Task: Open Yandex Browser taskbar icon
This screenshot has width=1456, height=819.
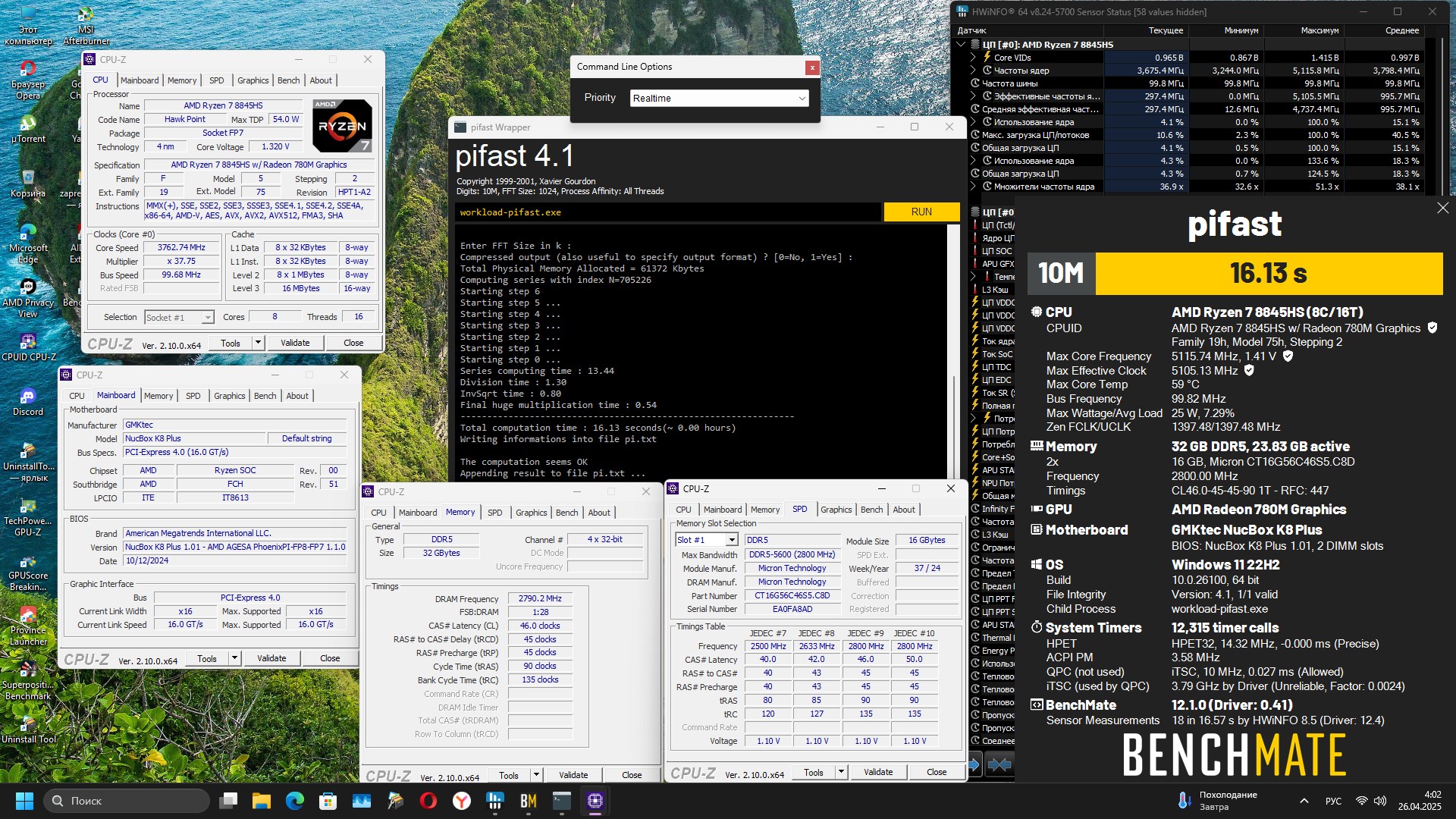Action: pos(462,801)
